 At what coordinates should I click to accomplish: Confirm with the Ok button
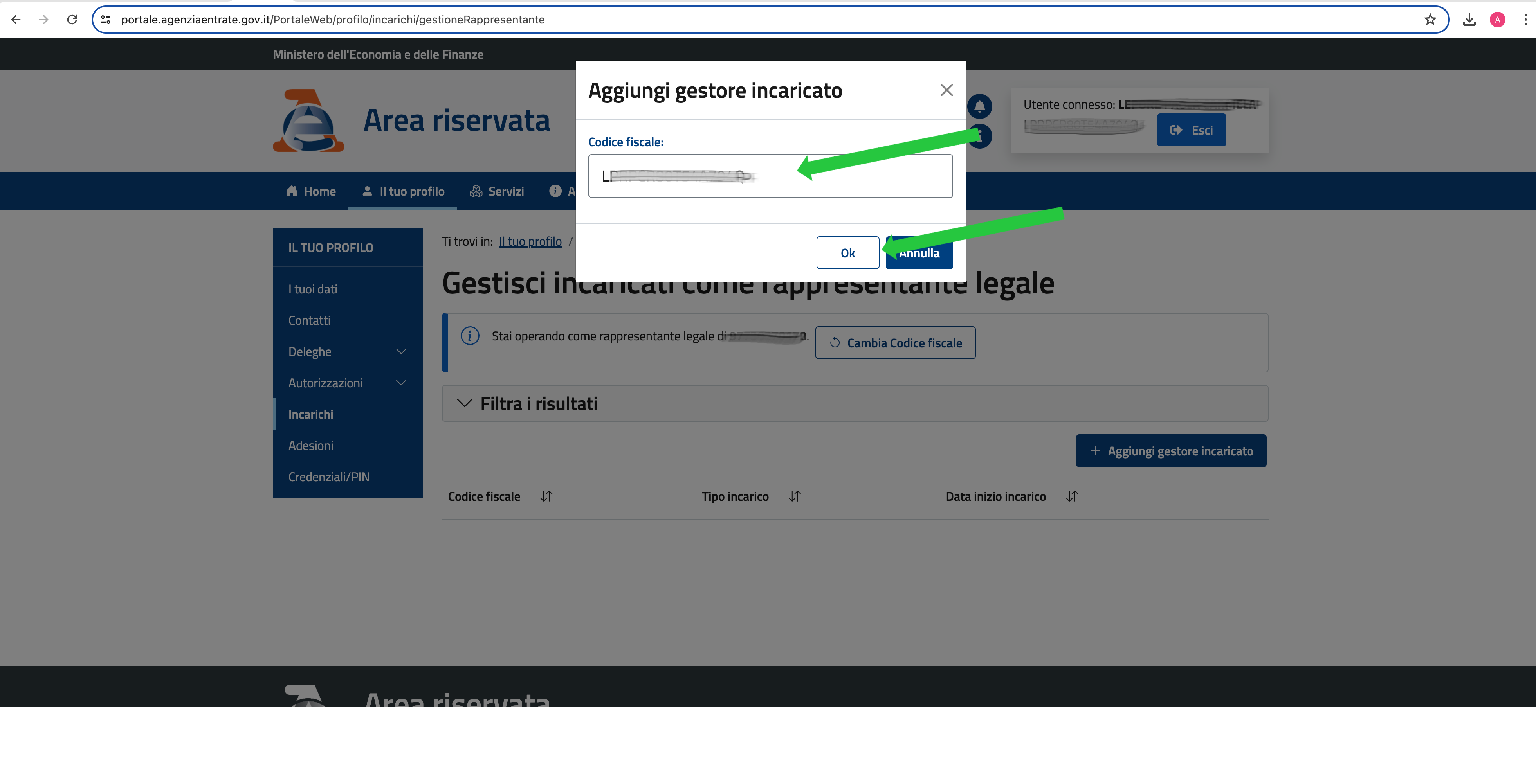point(847,253)
